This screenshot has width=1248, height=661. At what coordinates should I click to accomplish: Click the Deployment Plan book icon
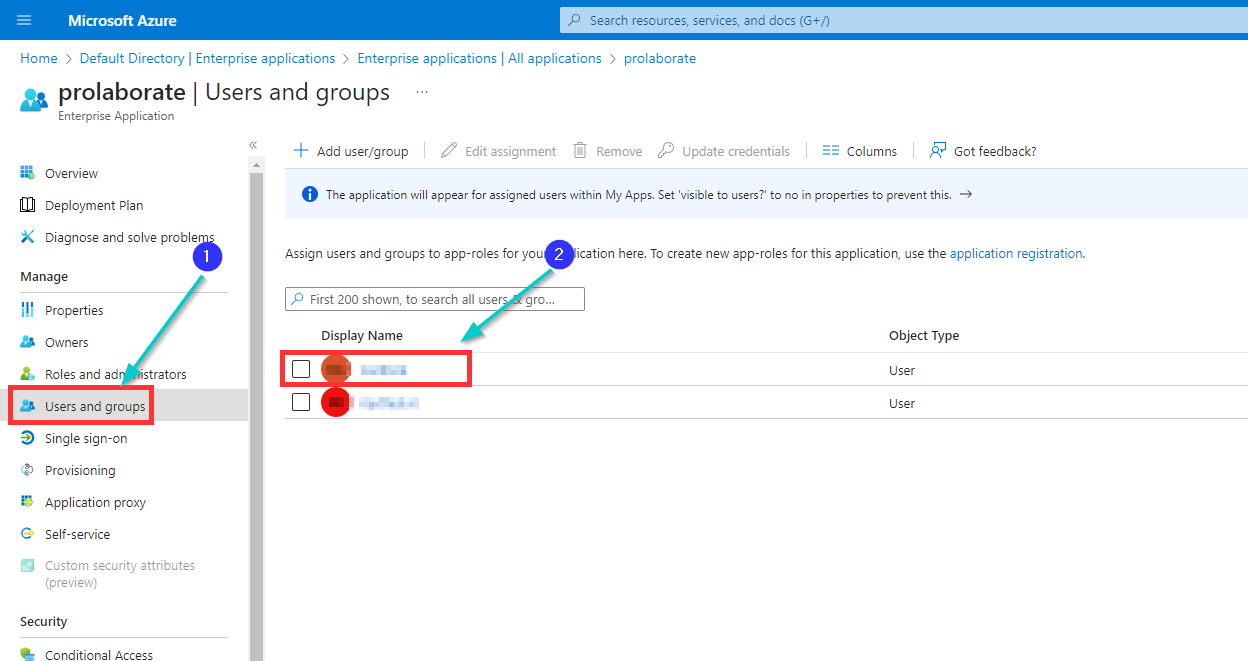pos(27,205)
